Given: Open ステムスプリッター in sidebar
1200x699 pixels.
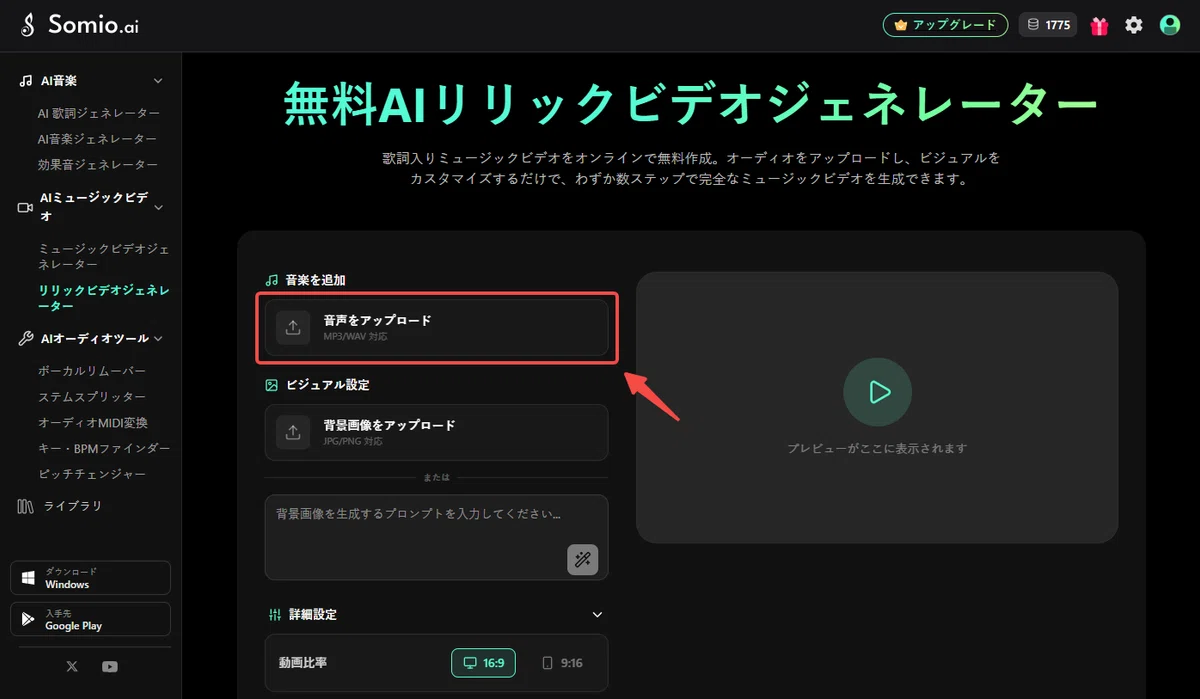Looking at the screenshot, I should (x=91, y=397).
